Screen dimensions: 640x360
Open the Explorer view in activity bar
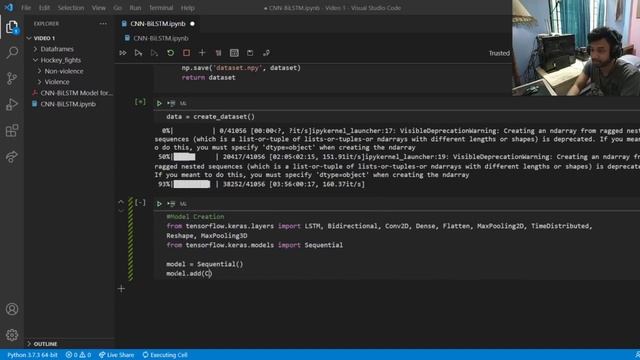pos(12,27)
